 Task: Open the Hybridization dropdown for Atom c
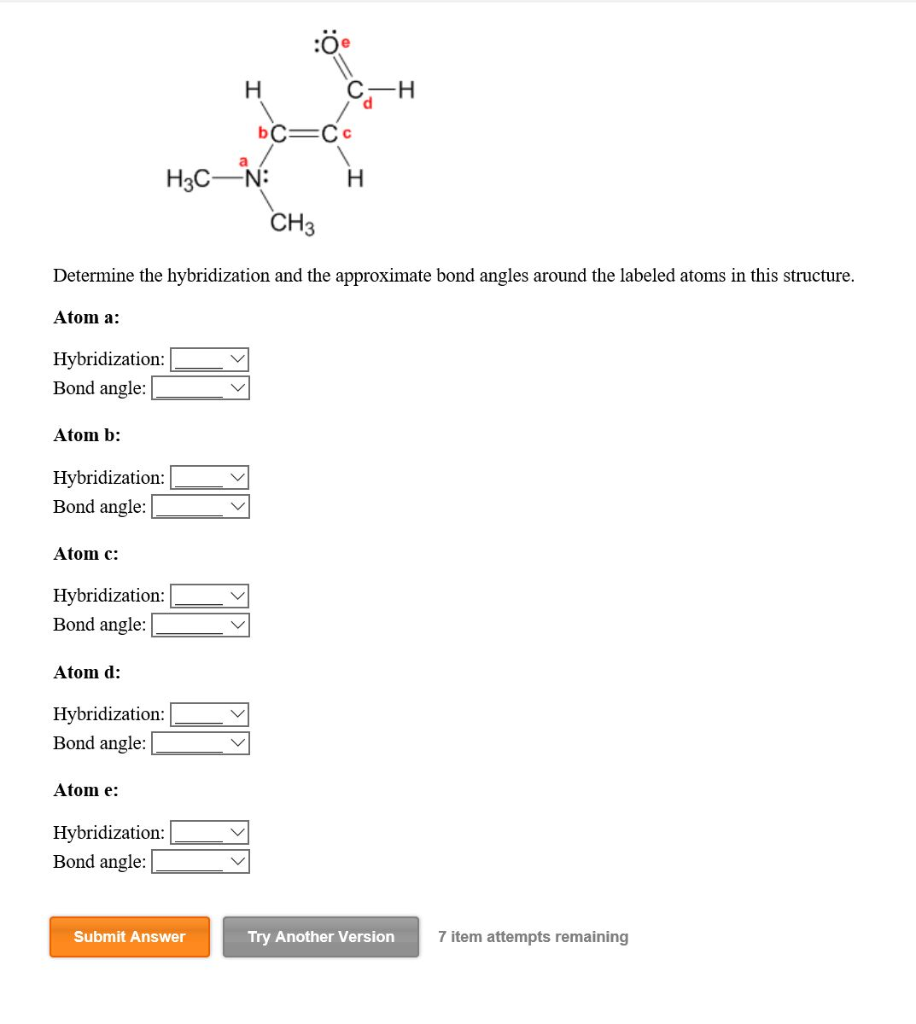[x=207, y=595]
